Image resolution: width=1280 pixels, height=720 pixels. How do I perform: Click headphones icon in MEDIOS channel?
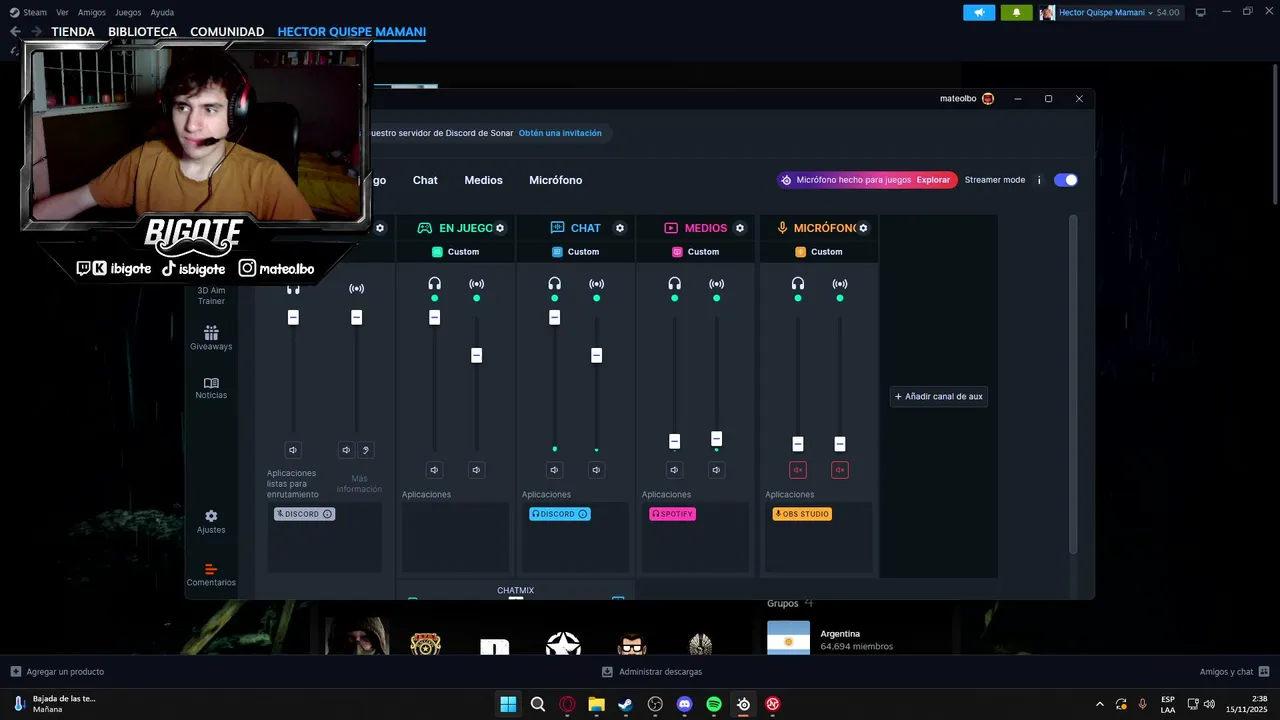674,284
